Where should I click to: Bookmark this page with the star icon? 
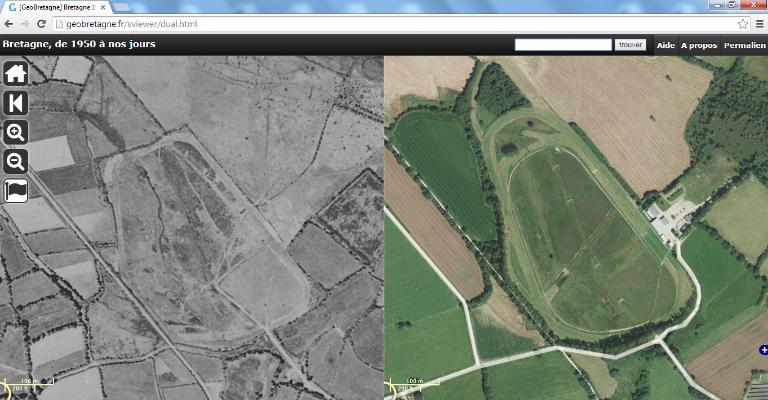coord(743,23)
